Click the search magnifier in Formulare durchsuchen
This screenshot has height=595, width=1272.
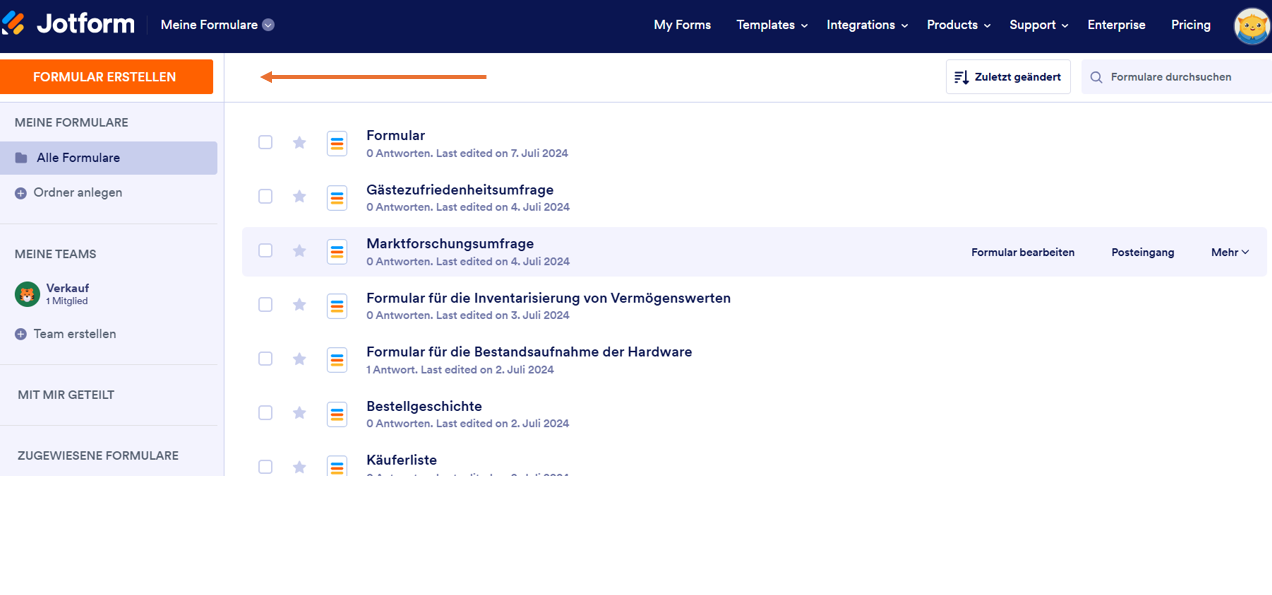point(1095,77)
